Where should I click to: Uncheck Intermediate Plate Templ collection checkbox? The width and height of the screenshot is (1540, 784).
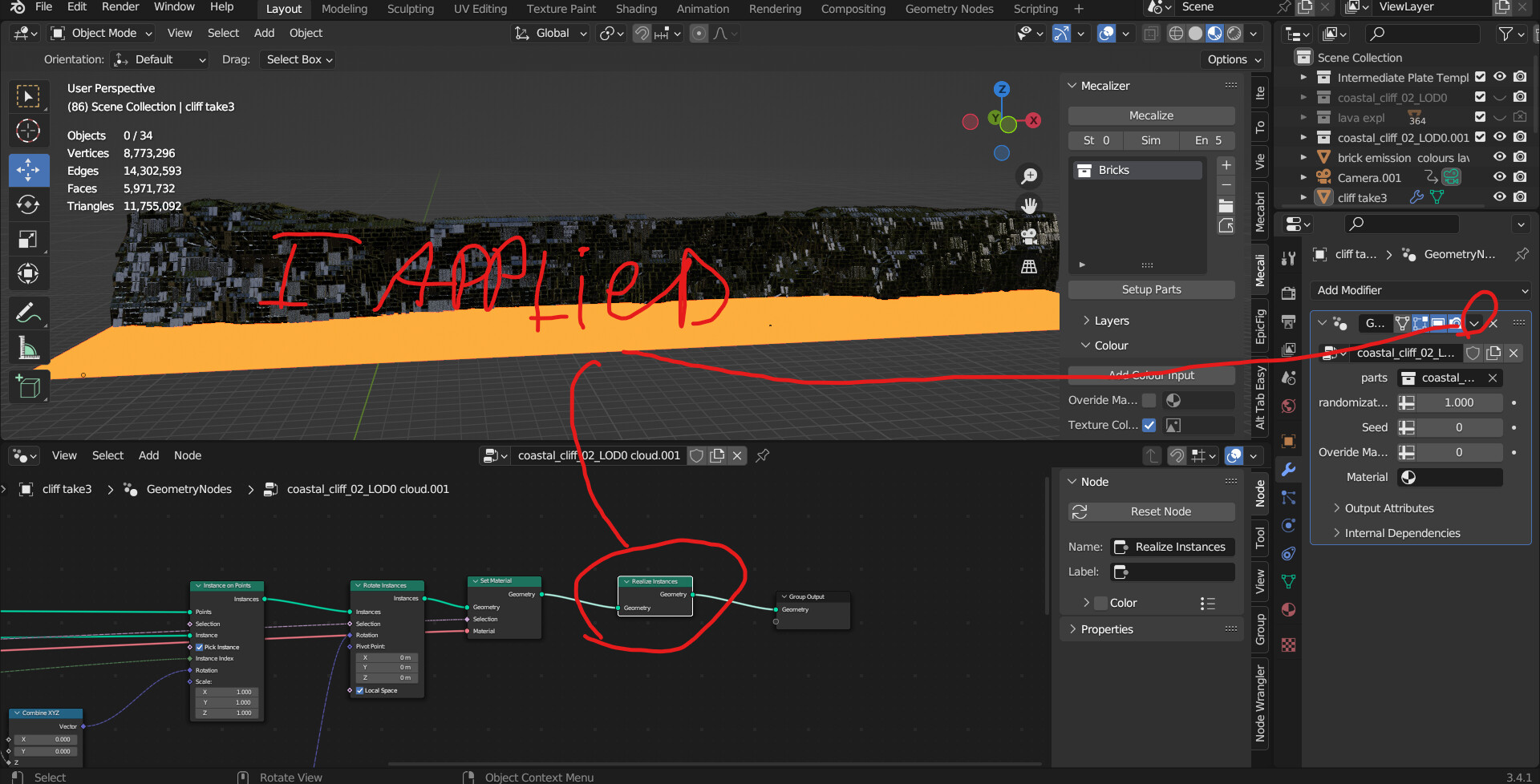tap(1480, 77)
